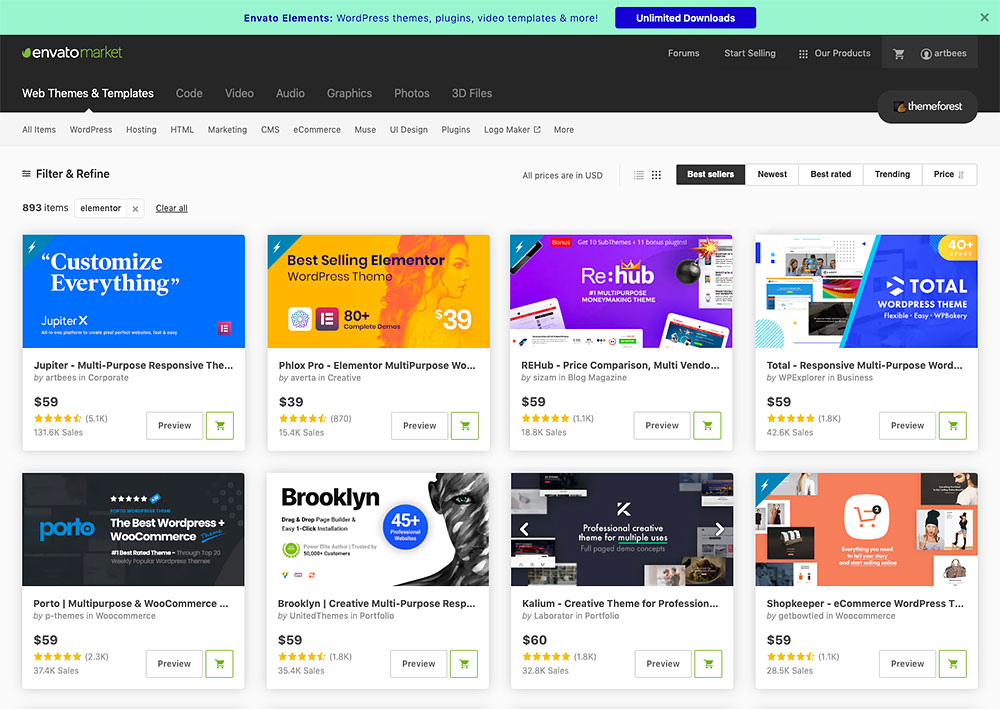Show next Kalium preview image
Screen dimensions: 1000x709
click(x=719, y=529)
